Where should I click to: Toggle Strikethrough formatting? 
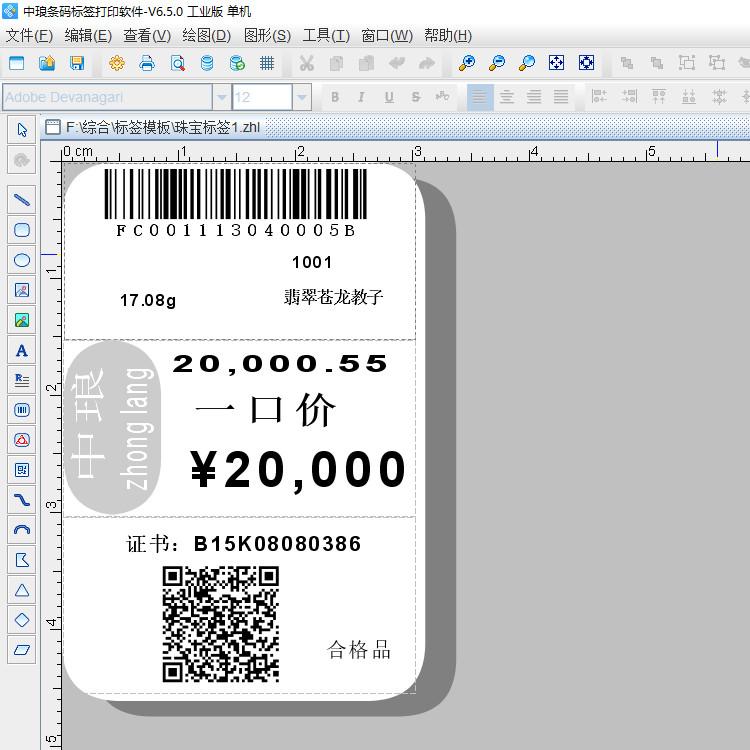click(416, 97)
